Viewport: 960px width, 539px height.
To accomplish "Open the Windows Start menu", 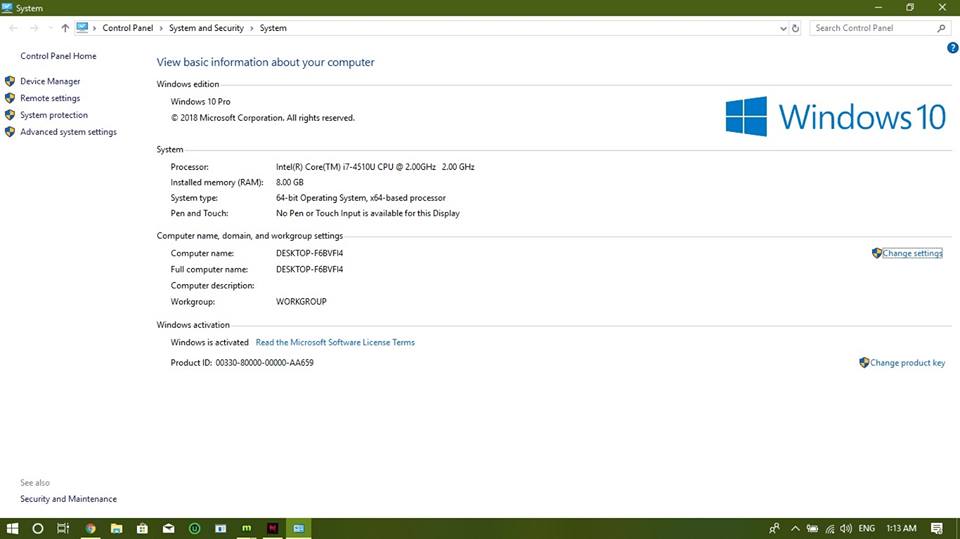I will coord(12,528).
